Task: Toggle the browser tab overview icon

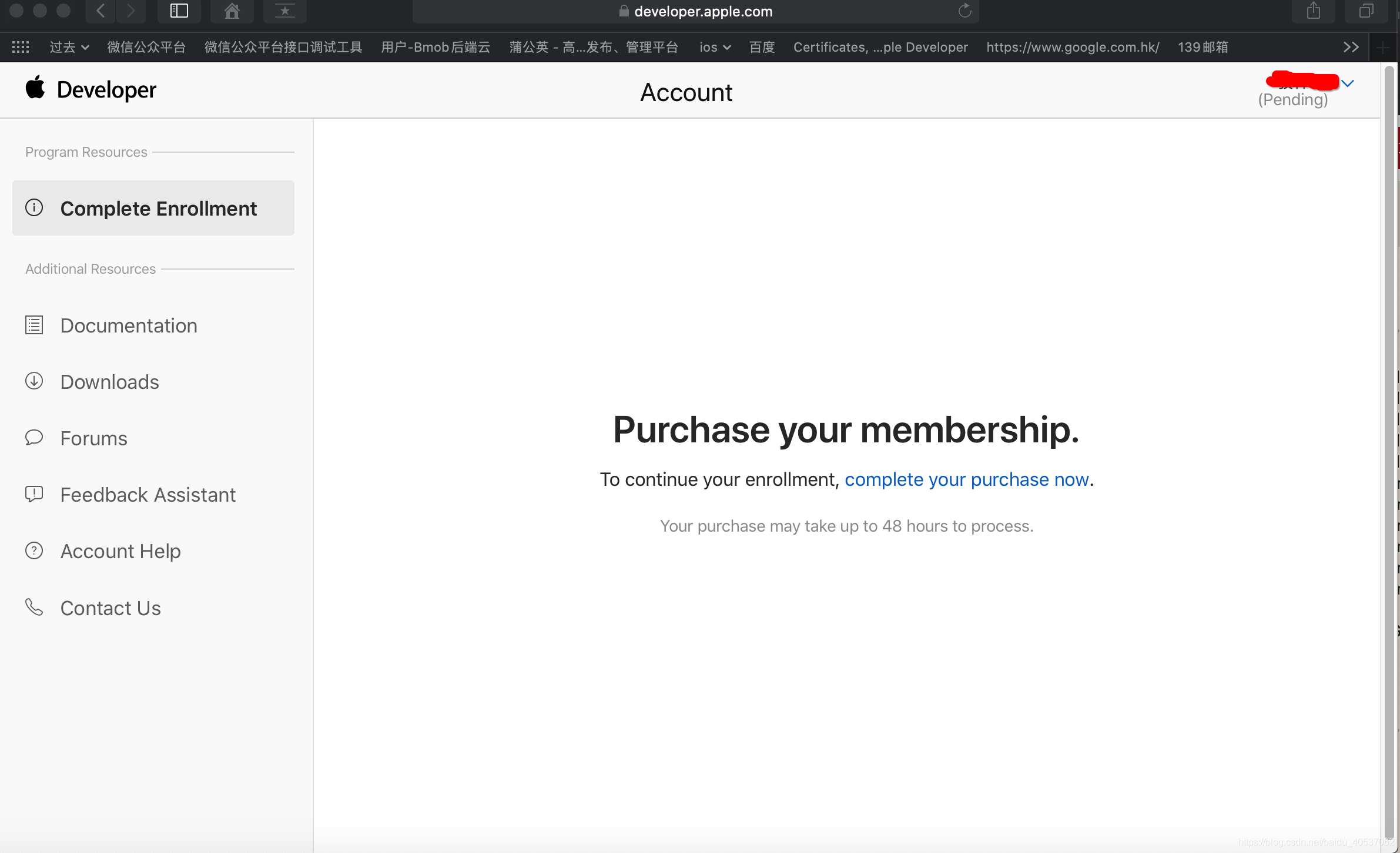Action: (x=1364, y=10)
